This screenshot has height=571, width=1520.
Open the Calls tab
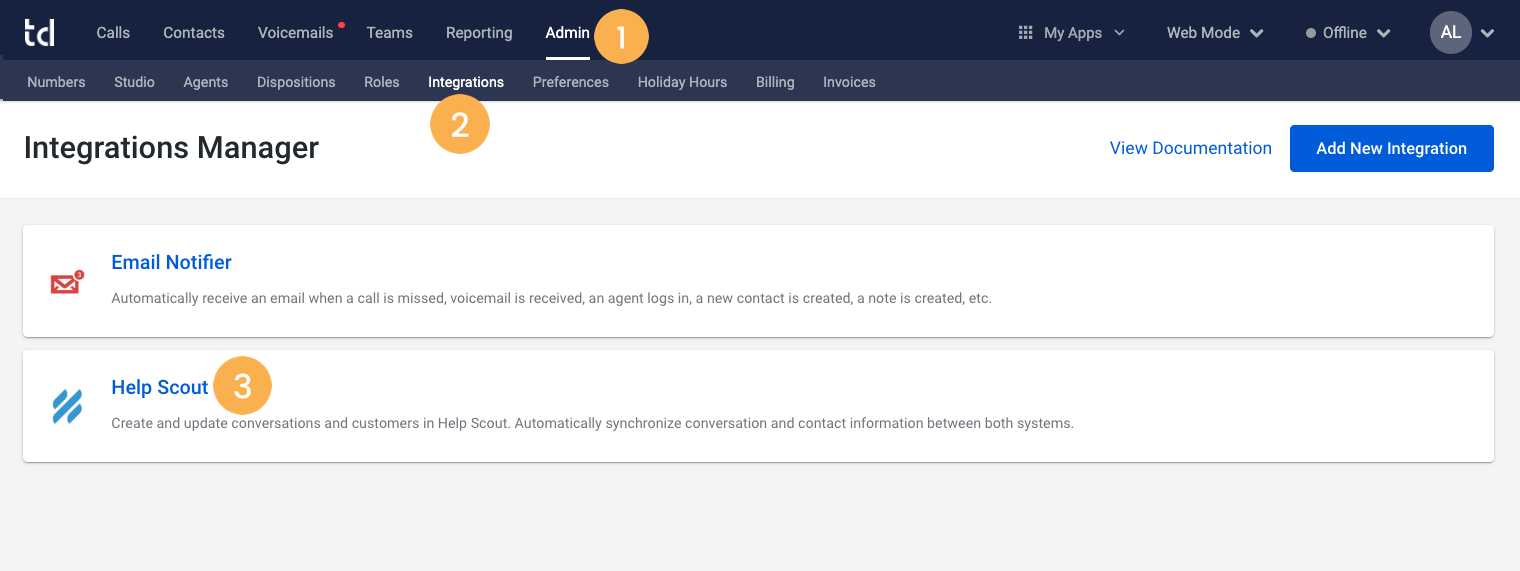pos(113,33)
